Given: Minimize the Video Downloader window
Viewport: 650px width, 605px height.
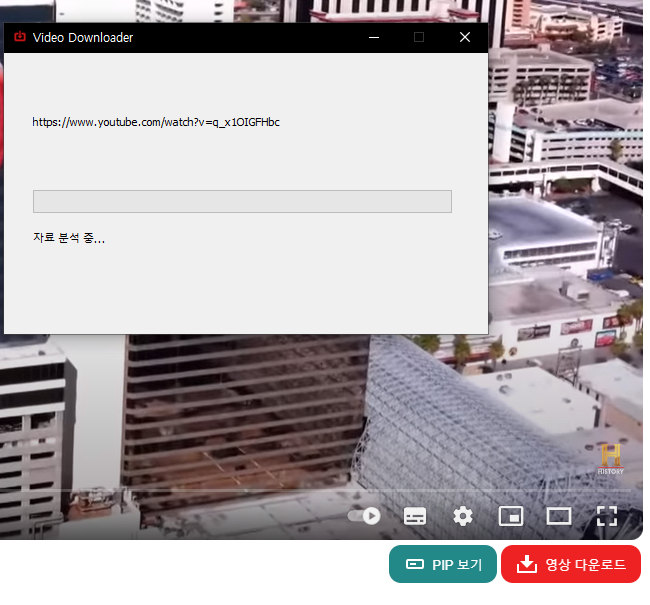Looking at the screenshot, I should pyautogui.click(x=374, y=37).
